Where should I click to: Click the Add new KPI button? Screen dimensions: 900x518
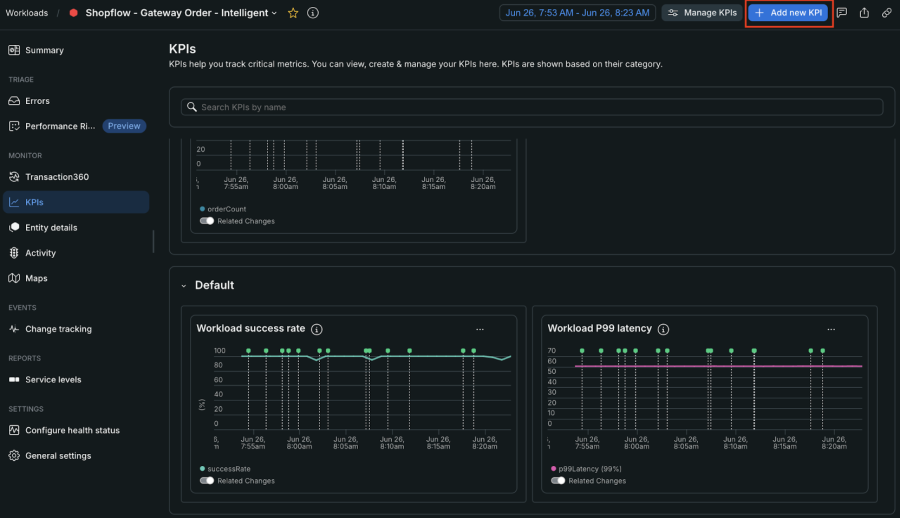pos(789,13)
